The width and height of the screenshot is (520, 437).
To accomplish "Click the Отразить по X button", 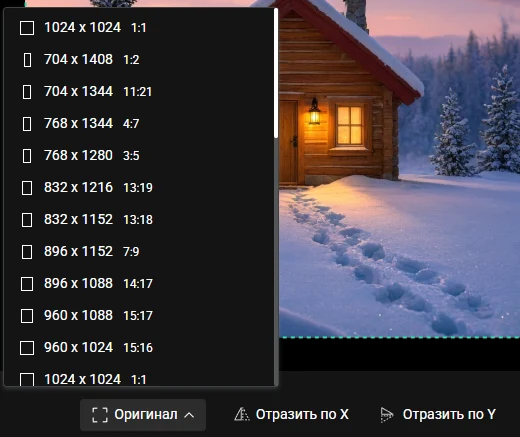I will coord(291,415).
